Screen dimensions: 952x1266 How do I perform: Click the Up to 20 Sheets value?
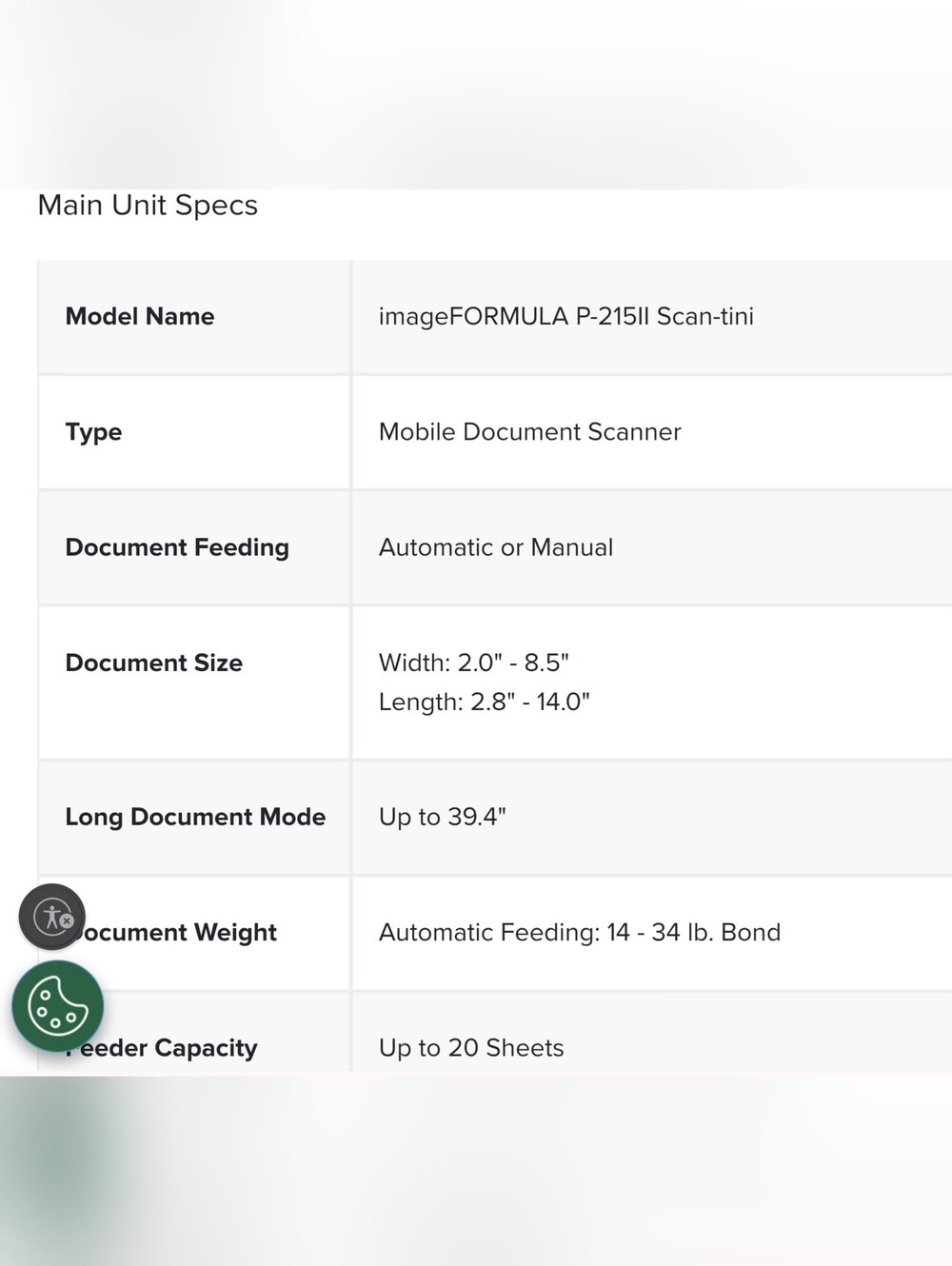pos(471,1047)
